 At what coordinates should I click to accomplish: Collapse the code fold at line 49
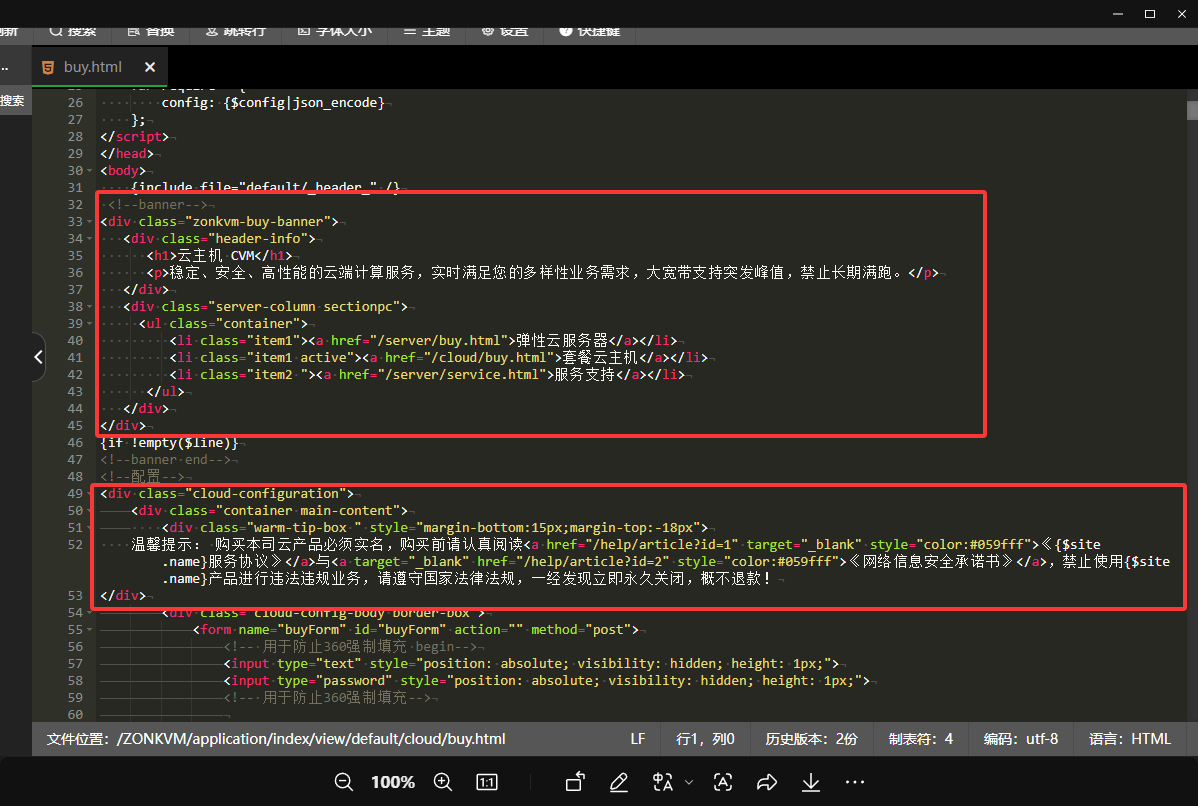(90, 494)
